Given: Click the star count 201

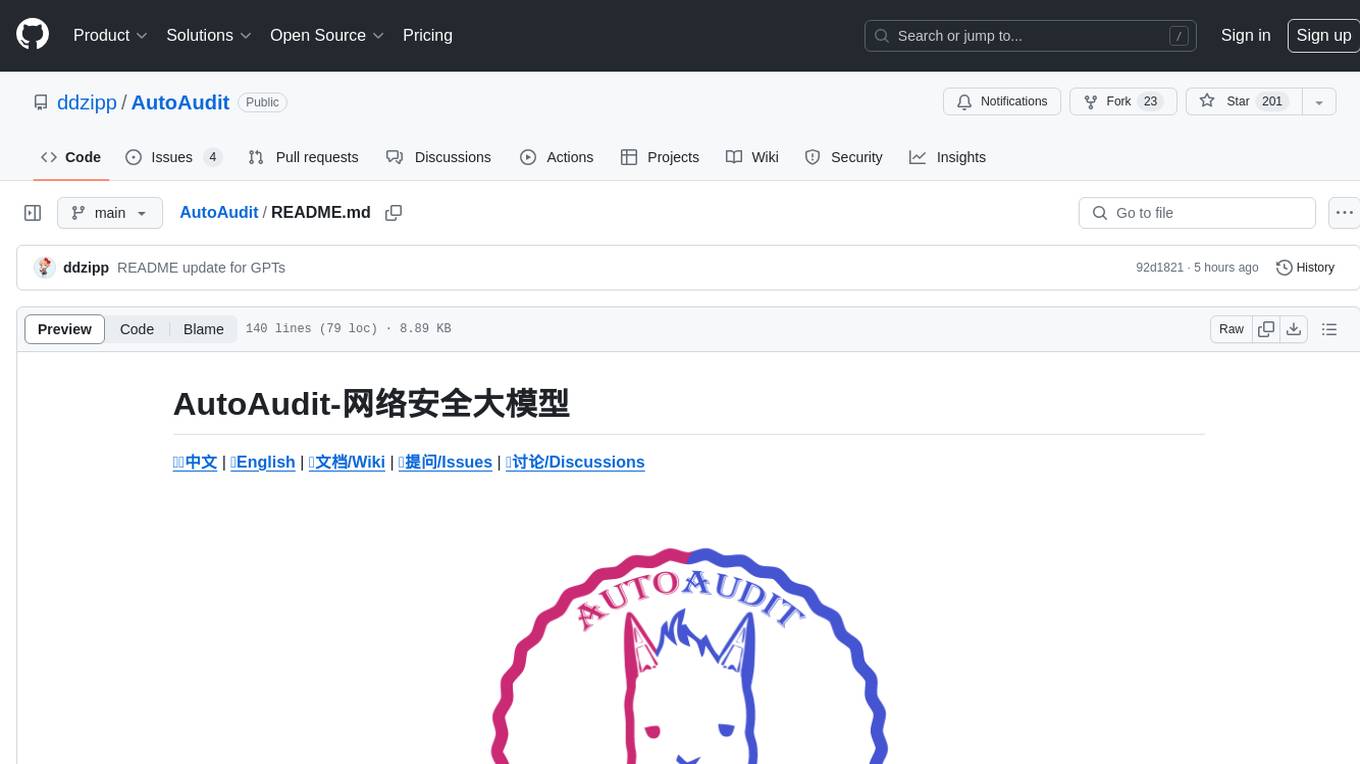Looking at the screenshot, I should (x=1272, y=102).
